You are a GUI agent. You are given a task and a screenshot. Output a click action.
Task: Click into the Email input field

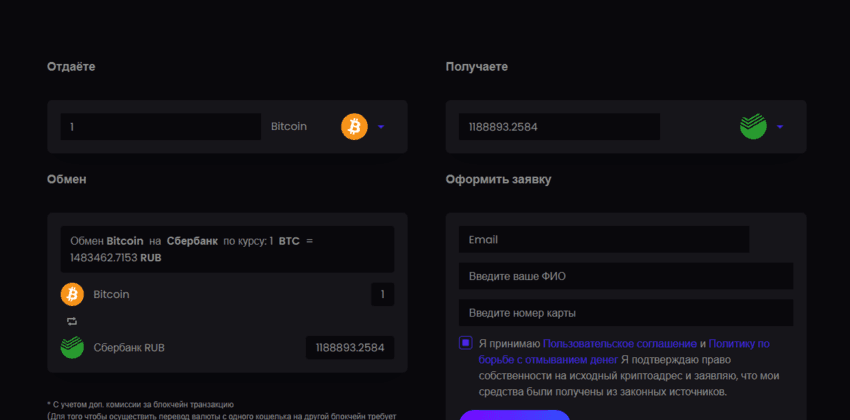point(603,240)
